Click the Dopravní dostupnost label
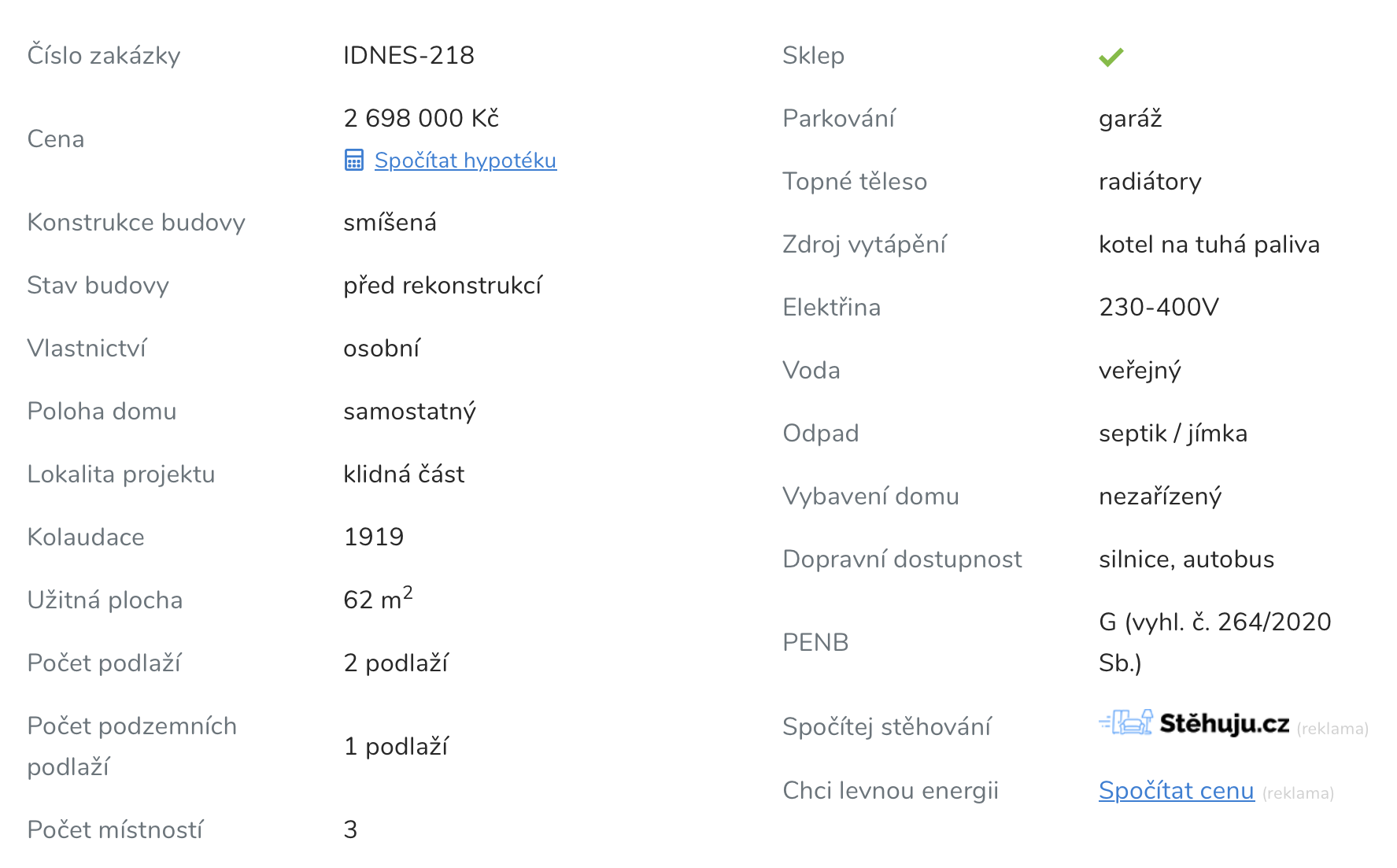This screenshot has width=1397, height=868. pyautogui.click(x=902, y=560)
